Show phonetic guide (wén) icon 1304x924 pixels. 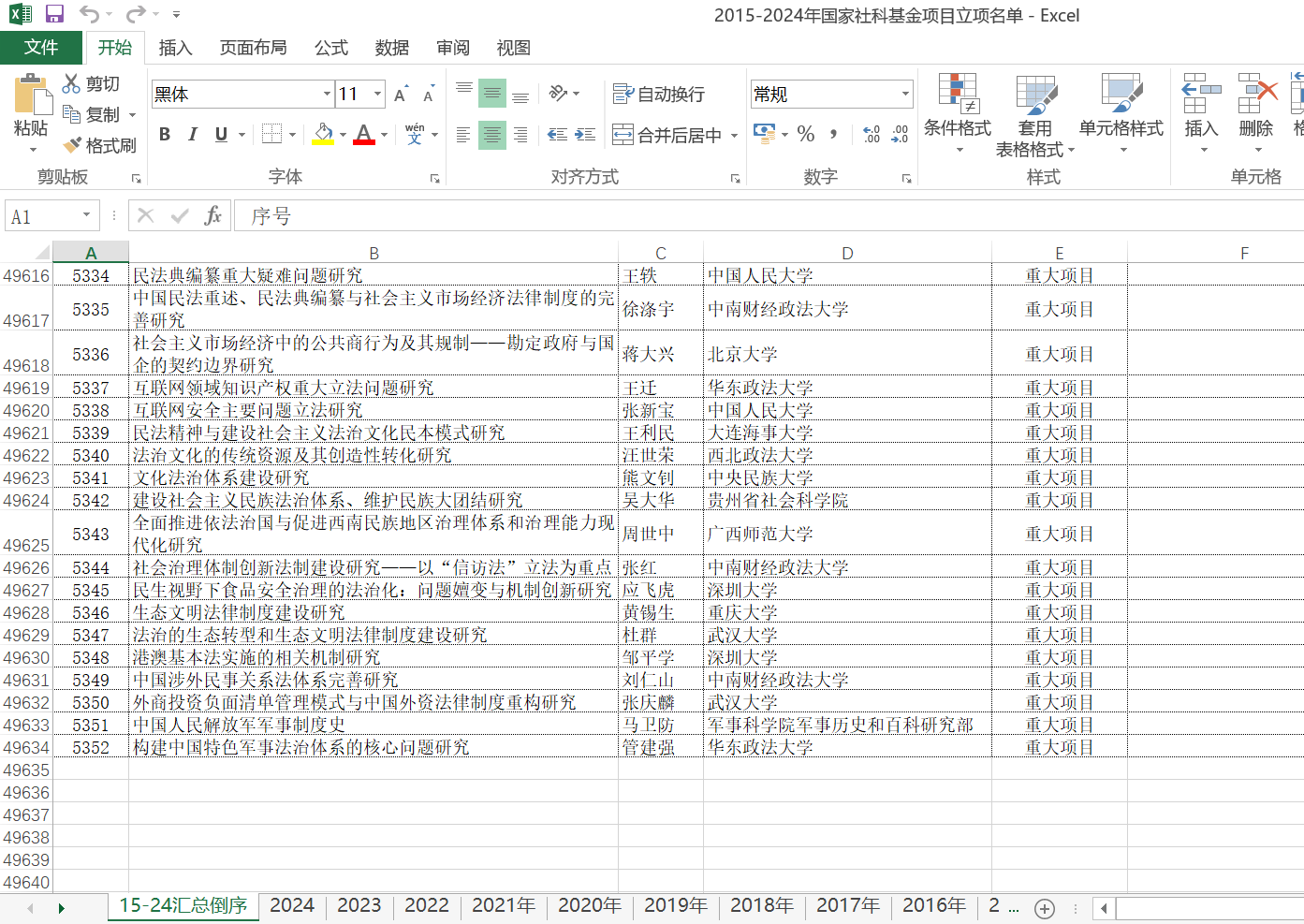coord(415,134)
